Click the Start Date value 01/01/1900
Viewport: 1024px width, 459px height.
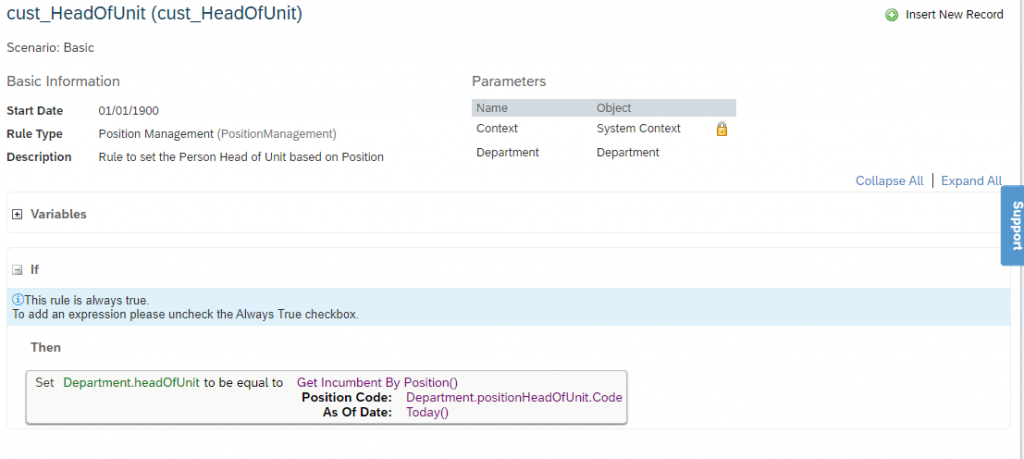click(x=129, y=111)
